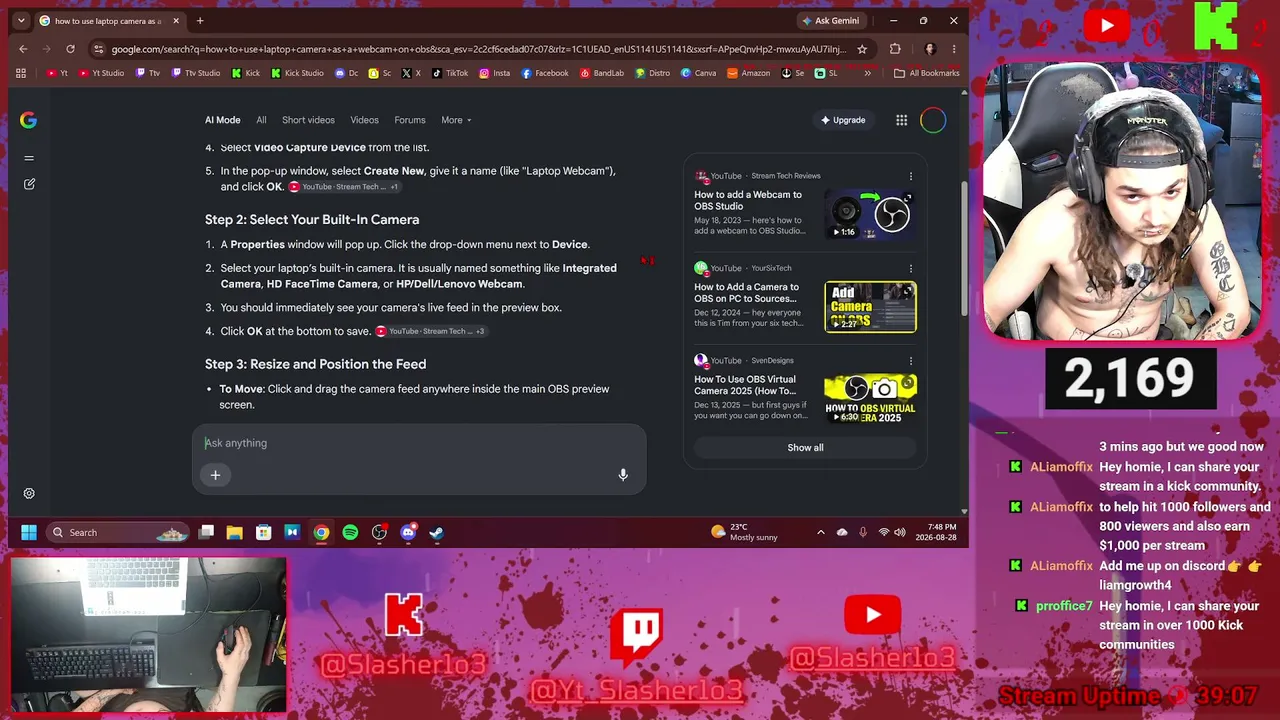Open the source chip after 'click OK' in step 5

click(345, 187)
